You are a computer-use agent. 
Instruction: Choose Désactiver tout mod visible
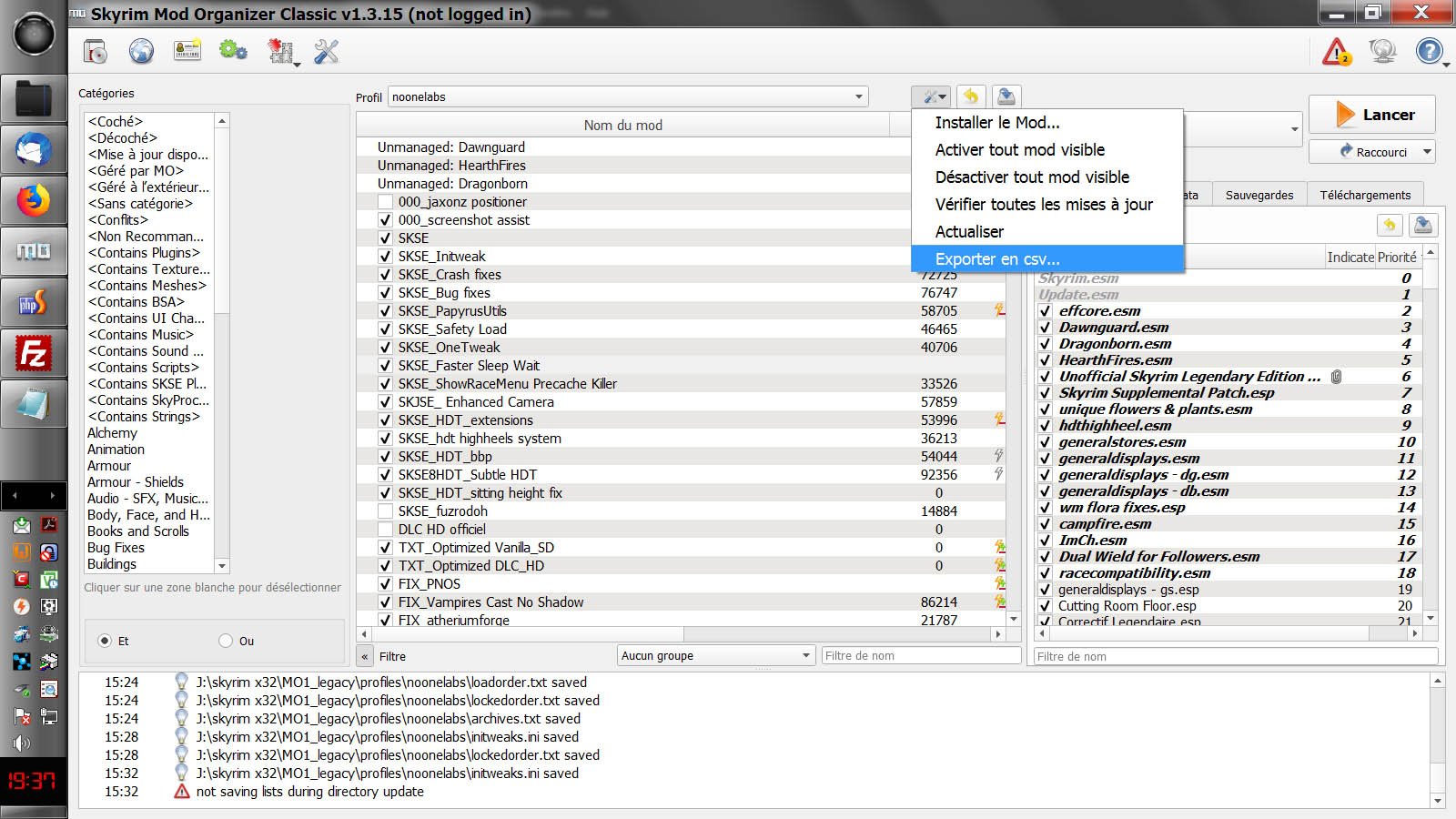(1047, 177)
